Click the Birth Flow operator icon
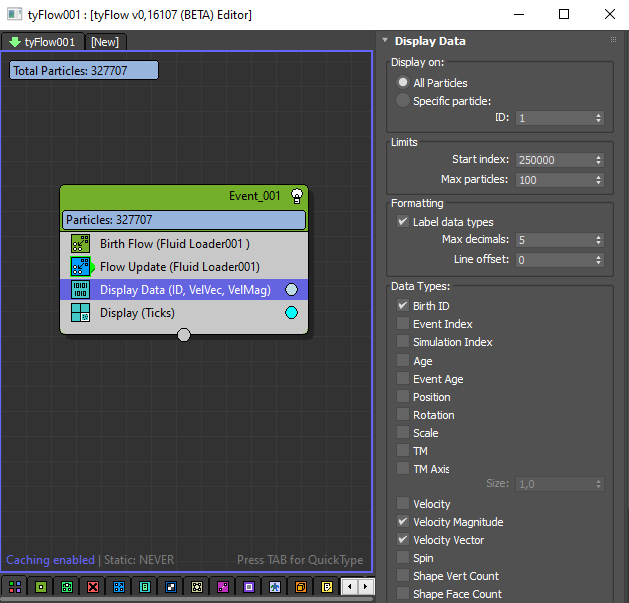The width and height of the screenshot is (629, 603). [x=80, y=243]
